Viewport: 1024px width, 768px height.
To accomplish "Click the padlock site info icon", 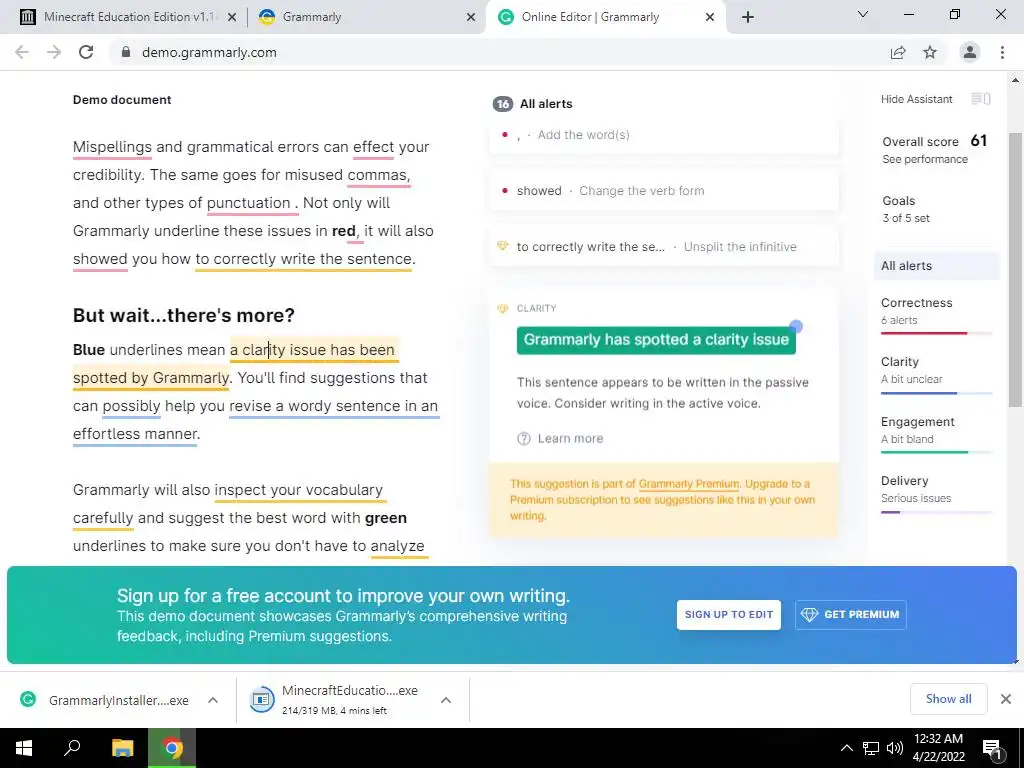I will [x=126, y=52].
